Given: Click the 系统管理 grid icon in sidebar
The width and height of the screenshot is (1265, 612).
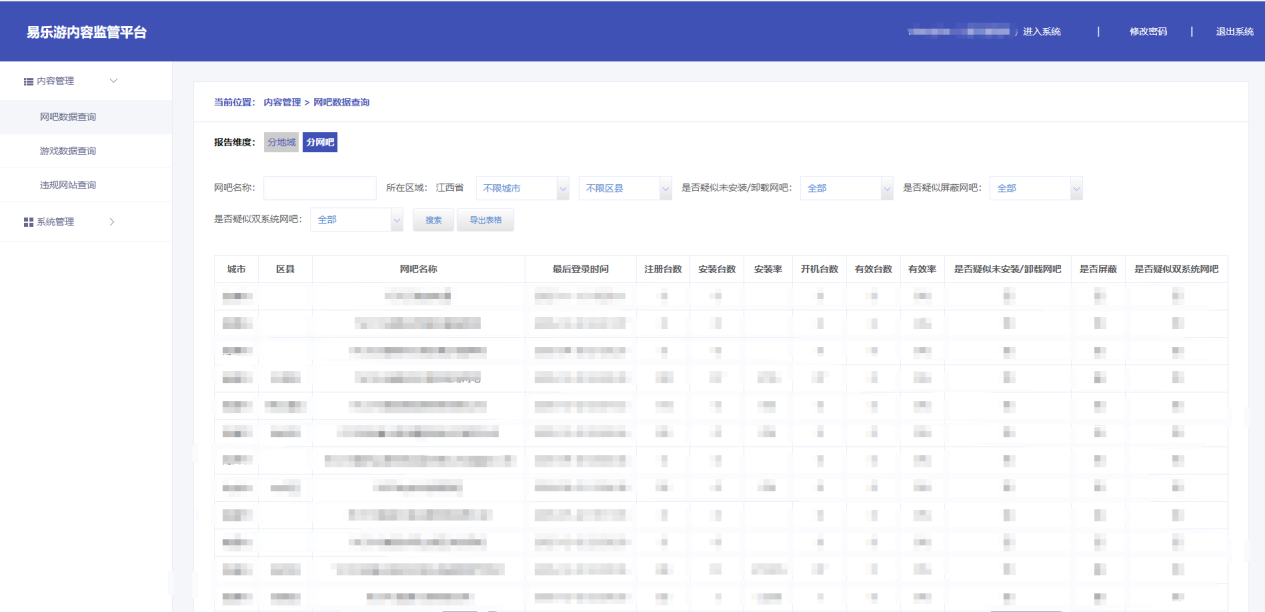Looking at the screenshot, I should tap(29, 222).
